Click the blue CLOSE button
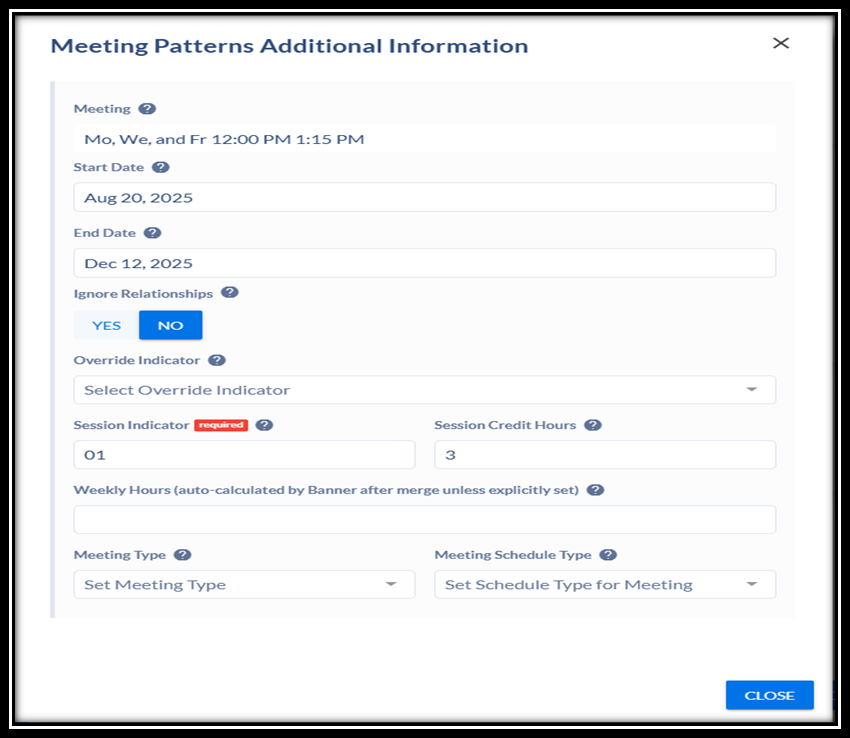Image resolution: width=850 pixels, height=738 pixels. pyautogui.click(x=770, y=695)
